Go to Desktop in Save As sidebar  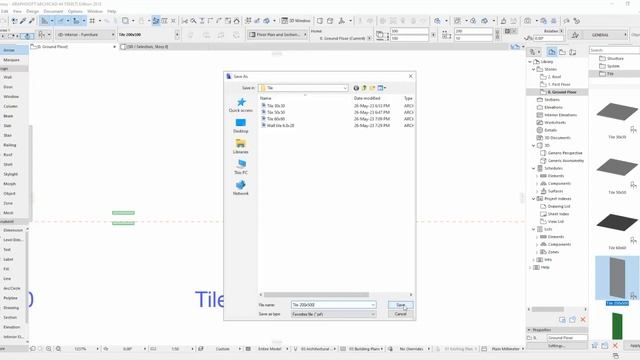tap(241, 126)
